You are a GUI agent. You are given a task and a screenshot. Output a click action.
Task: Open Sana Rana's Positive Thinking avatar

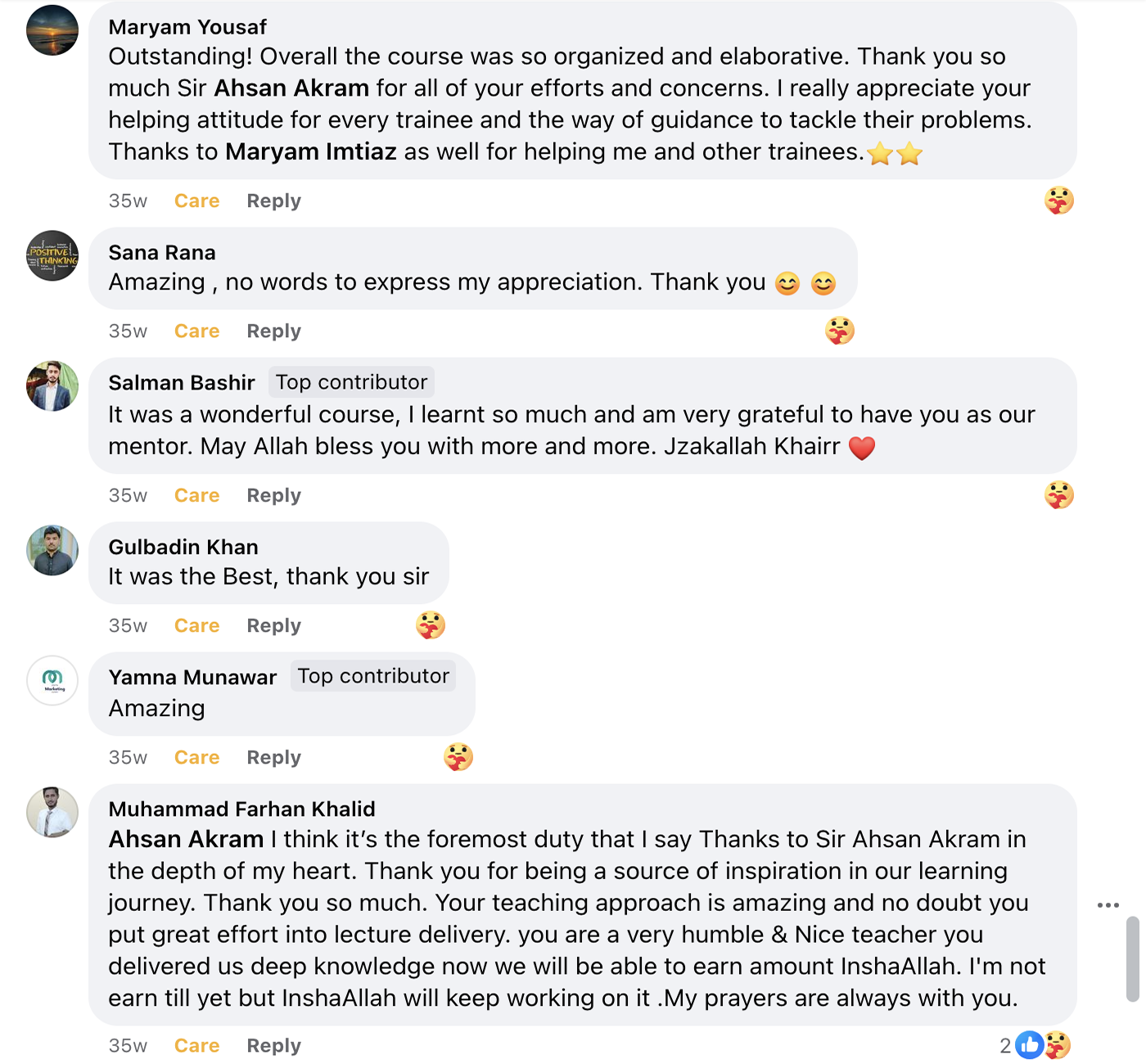(x=52, y=255)
